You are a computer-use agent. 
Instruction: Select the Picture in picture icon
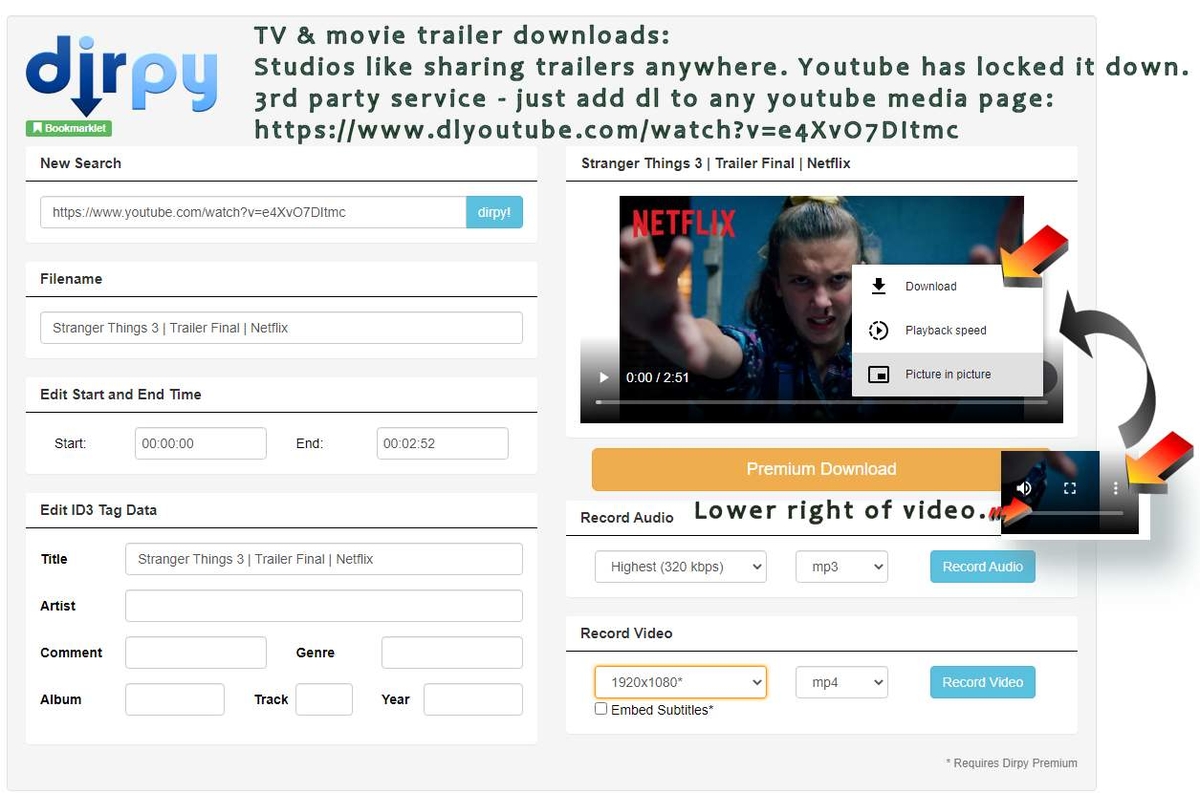pyautogui.click(x=878, y=373)
